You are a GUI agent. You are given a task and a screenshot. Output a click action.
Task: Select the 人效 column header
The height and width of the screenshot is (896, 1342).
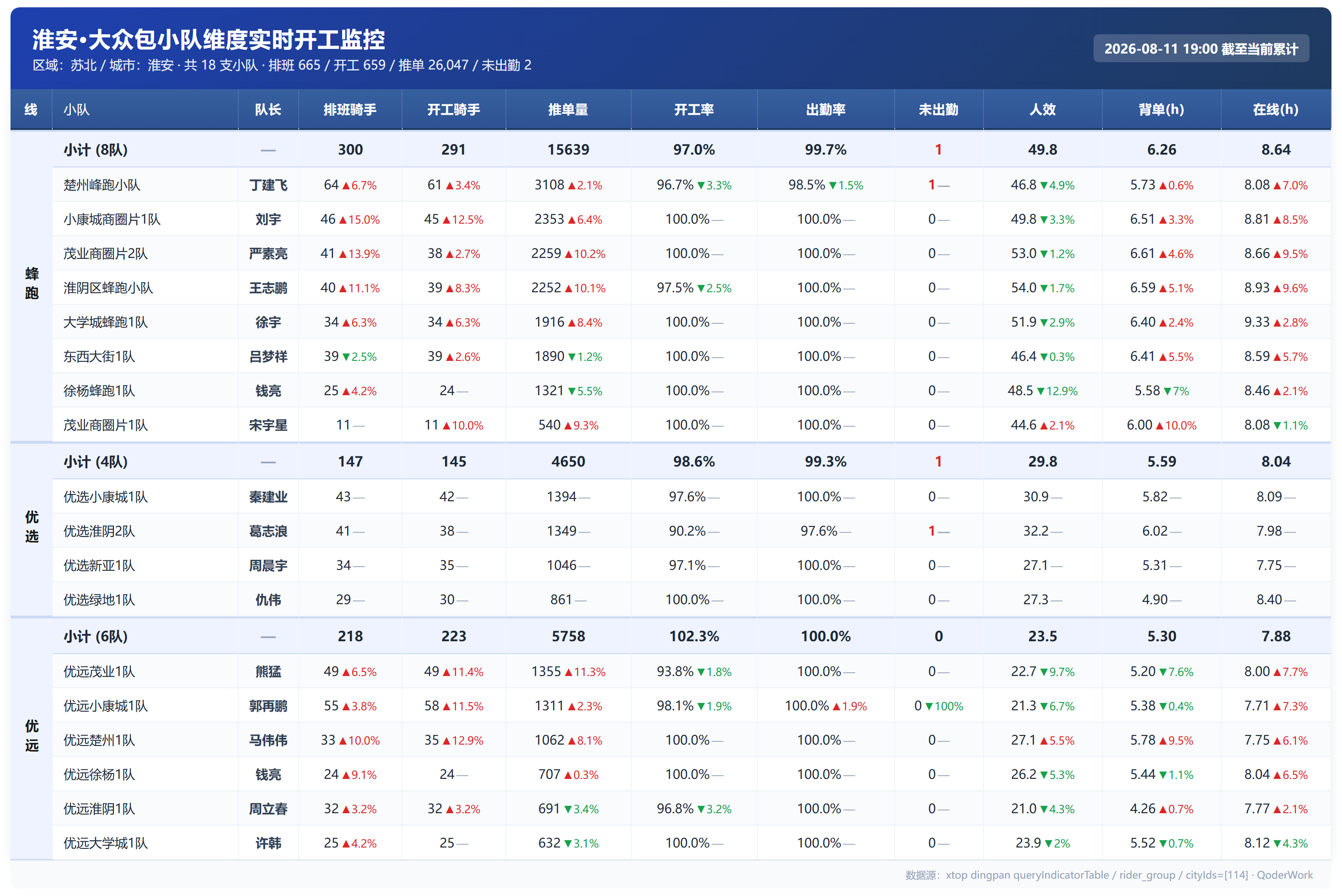[1042, 109]
